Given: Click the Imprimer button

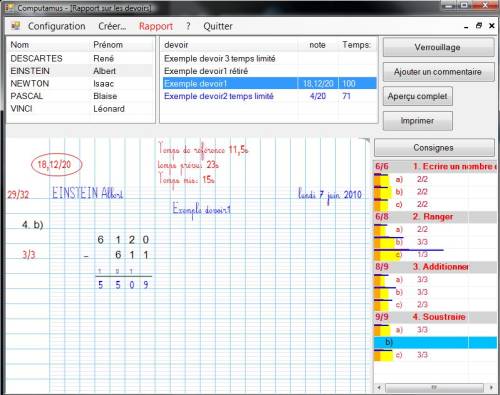Looking at the screenshot, I should (417, 121).
